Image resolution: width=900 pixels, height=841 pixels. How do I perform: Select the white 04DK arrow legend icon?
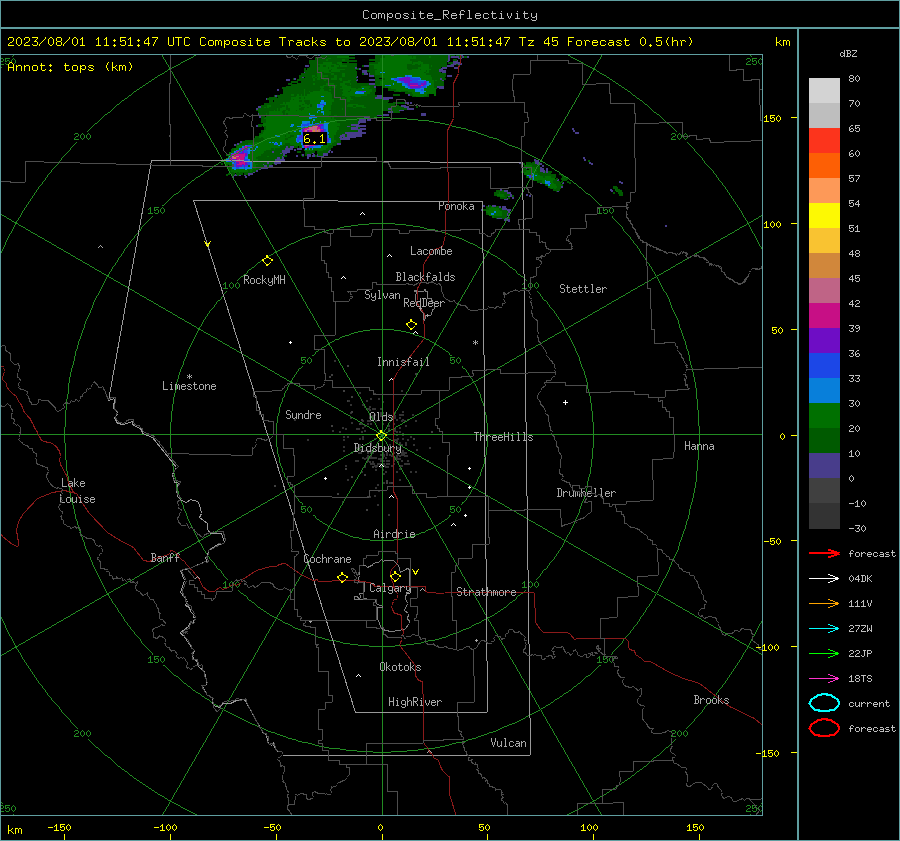824,578
